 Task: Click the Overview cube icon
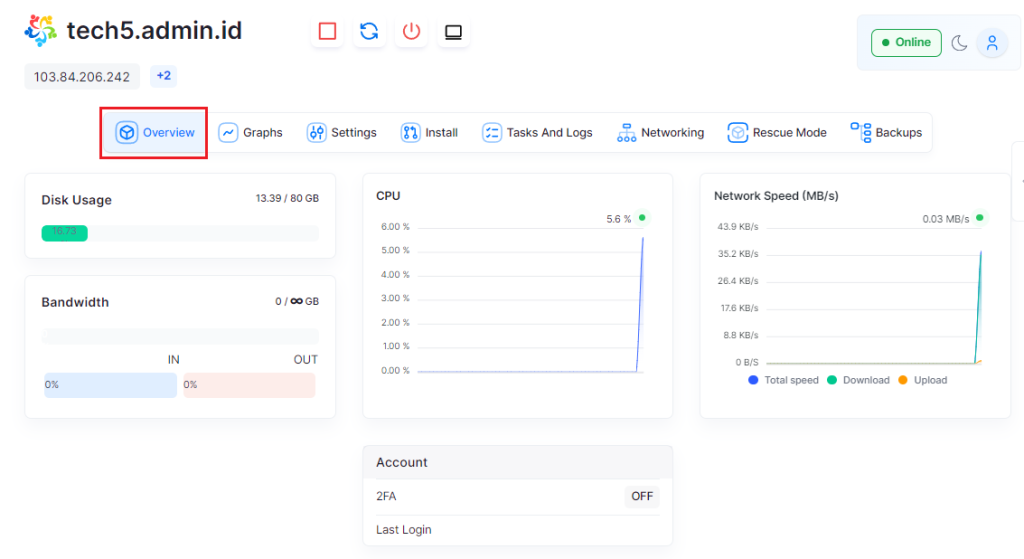(x=127, y=133)
